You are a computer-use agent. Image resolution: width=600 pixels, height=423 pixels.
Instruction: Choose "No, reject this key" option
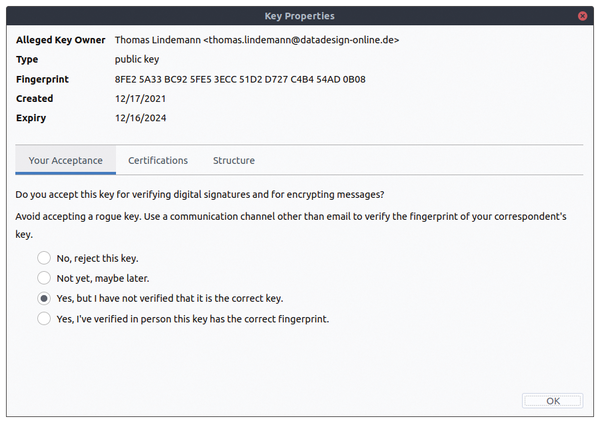tap(44, 258)
